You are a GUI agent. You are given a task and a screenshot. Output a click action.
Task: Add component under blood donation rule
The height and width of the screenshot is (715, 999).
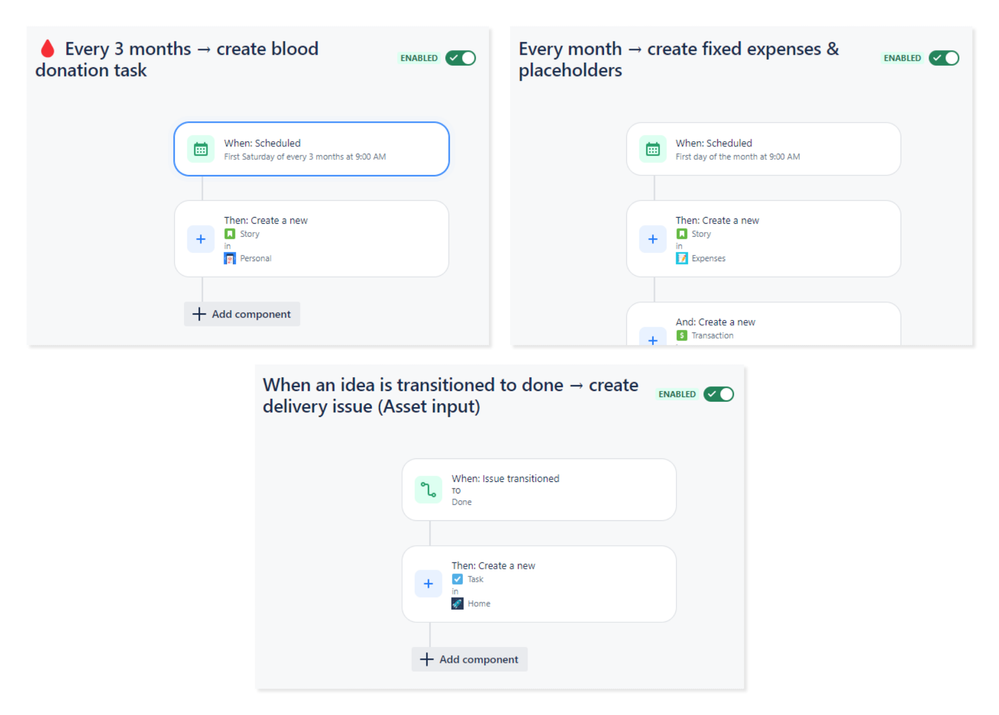click(x=242, y=314)
